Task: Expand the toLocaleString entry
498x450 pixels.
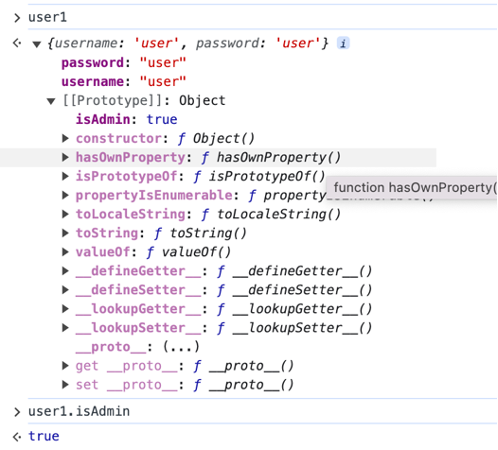Action: pyautogui.click(x=65, y=214)
